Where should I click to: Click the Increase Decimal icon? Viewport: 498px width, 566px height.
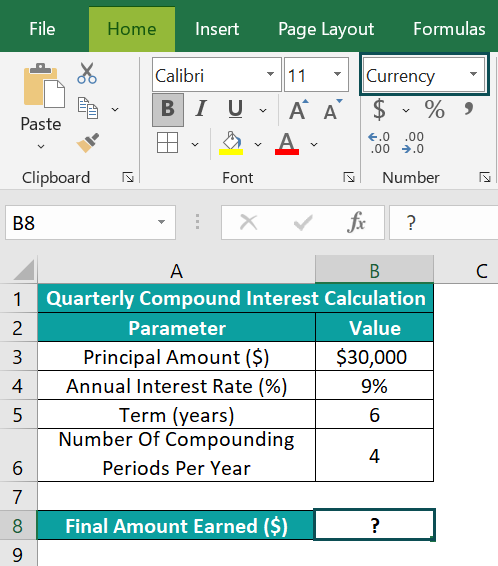click(x=379, y=143)
